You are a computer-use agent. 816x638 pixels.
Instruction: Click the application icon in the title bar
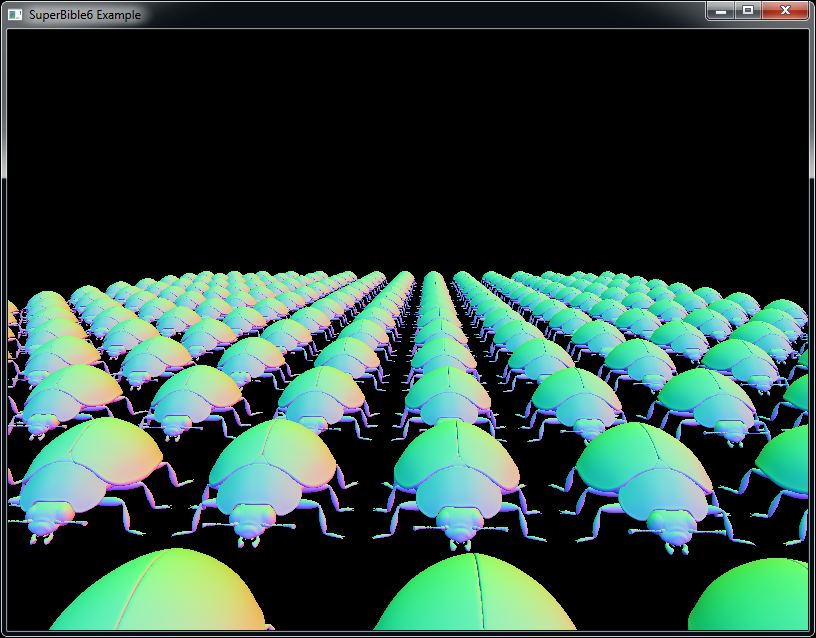(x=15, y=15)
